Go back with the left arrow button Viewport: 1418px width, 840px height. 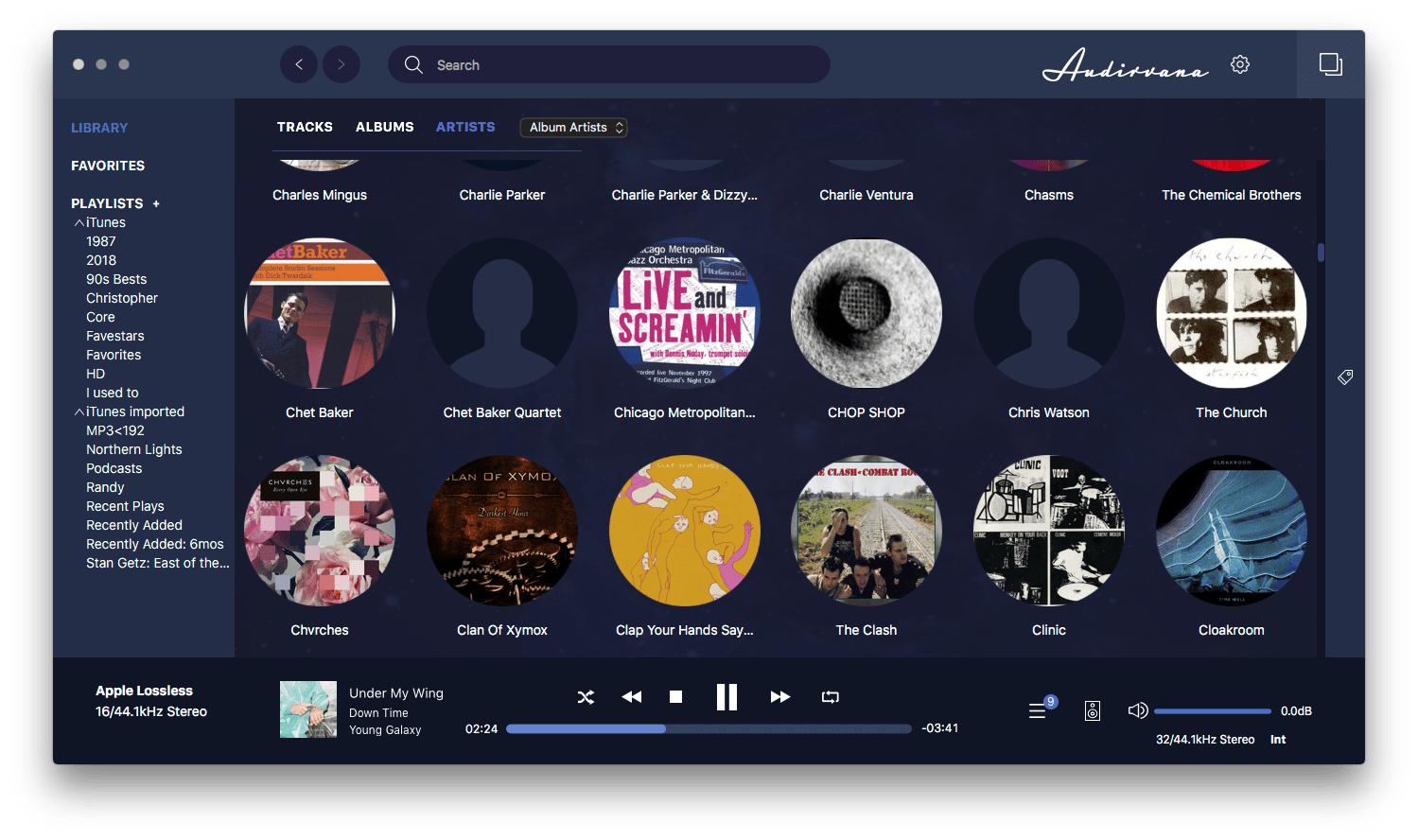tap(299, 64)
